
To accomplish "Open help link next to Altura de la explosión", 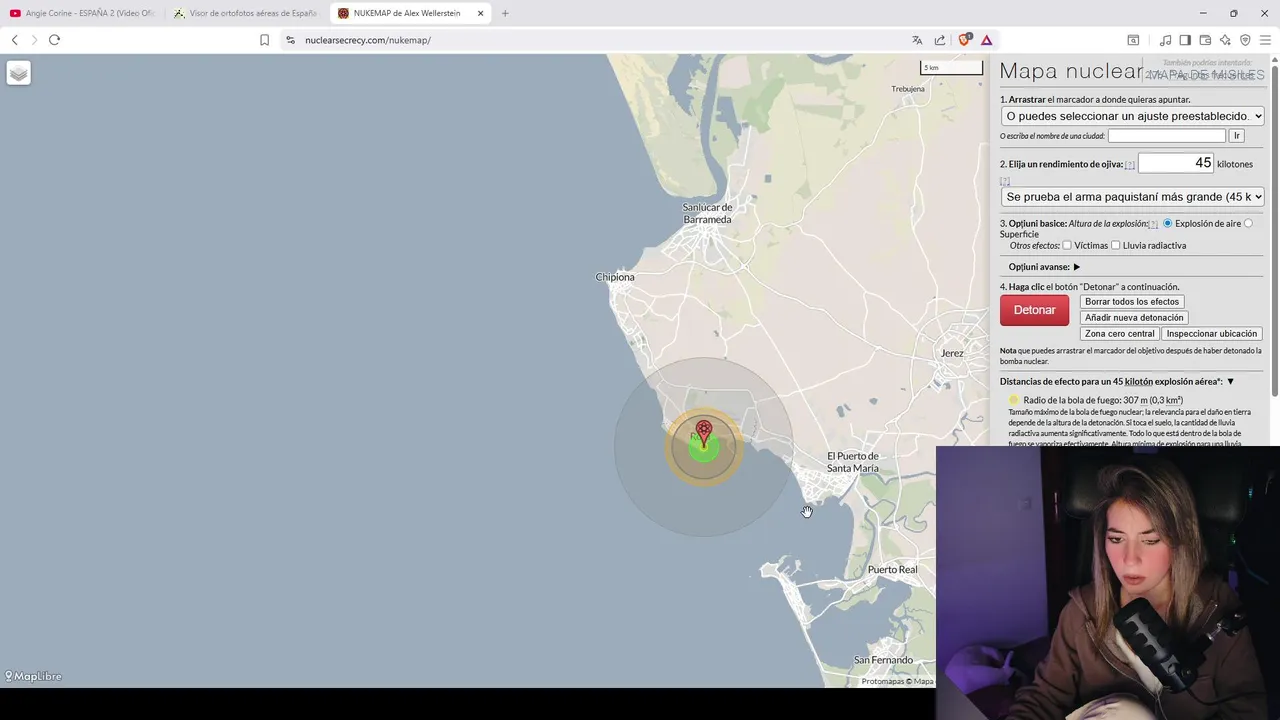I will coord(1153,224).
